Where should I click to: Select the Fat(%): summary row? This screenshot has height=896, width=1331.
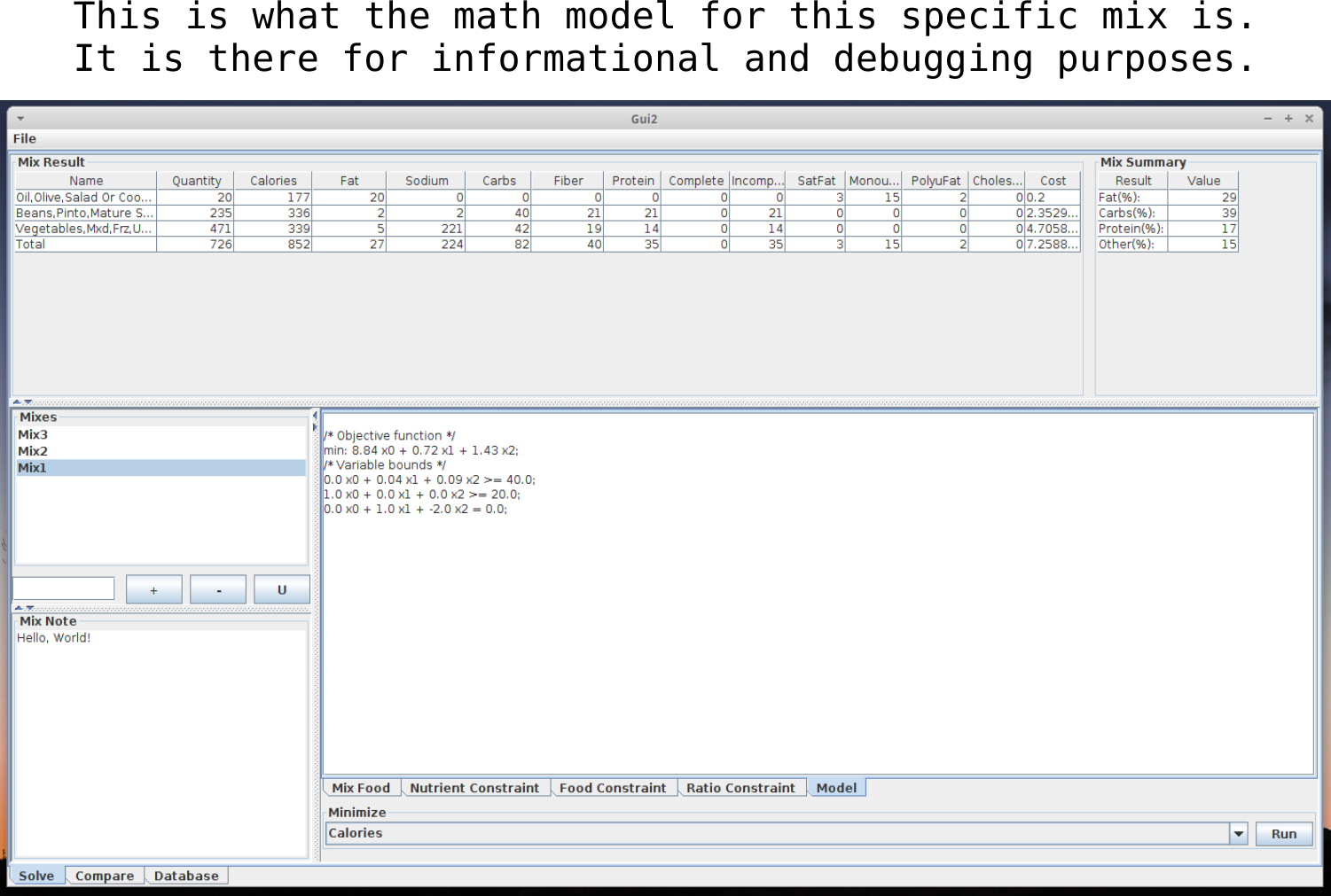pyautogui.click(x=1167, y=198)
